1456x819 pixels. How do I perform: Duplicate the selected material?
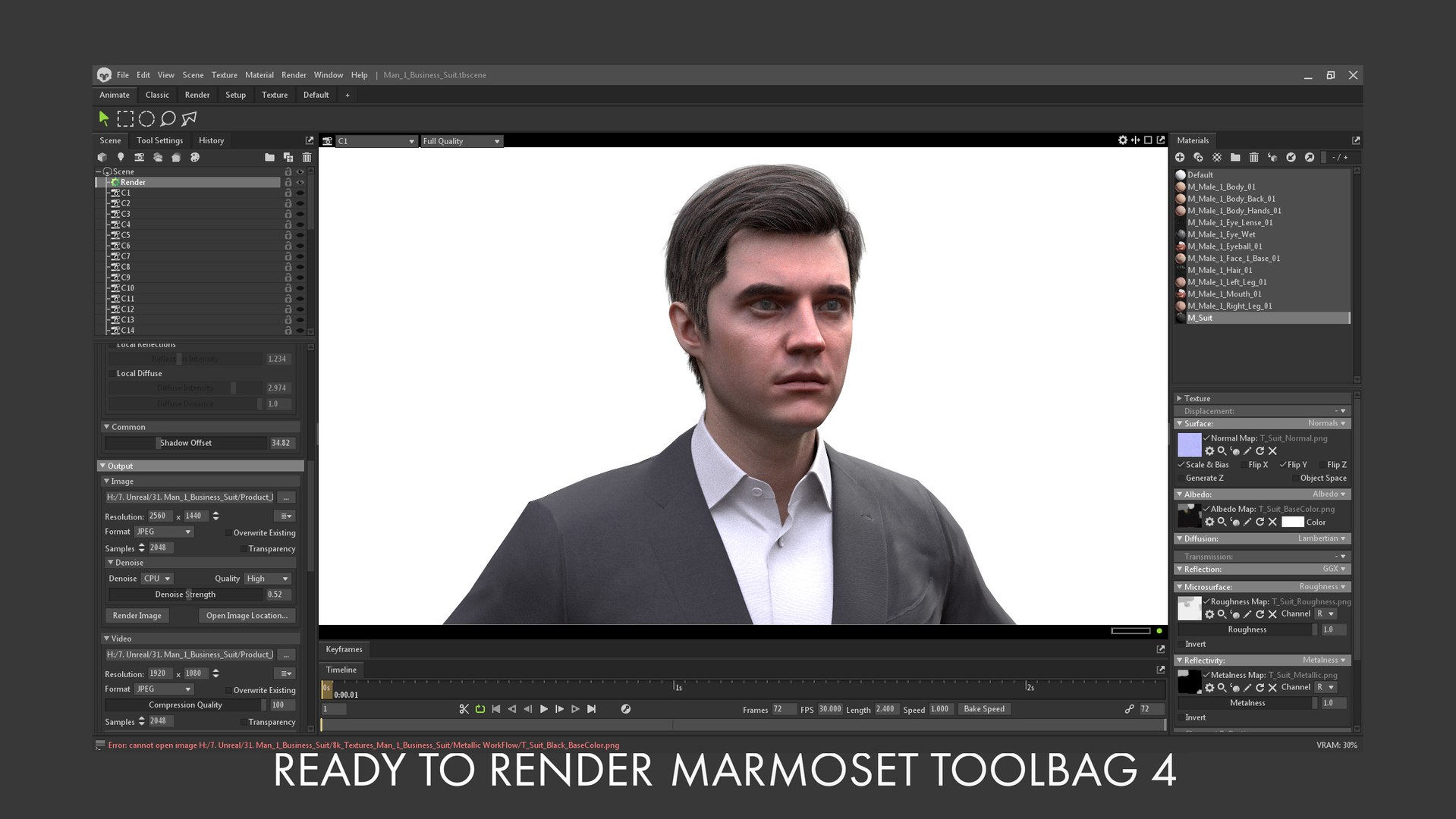1198,157
